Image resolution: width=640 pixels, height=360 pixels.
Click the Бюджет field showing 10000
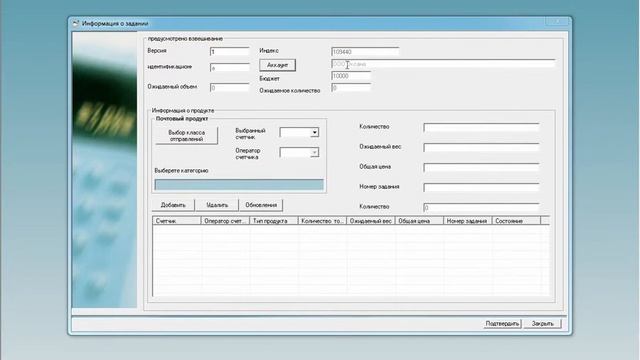click(x=351, y=76)
